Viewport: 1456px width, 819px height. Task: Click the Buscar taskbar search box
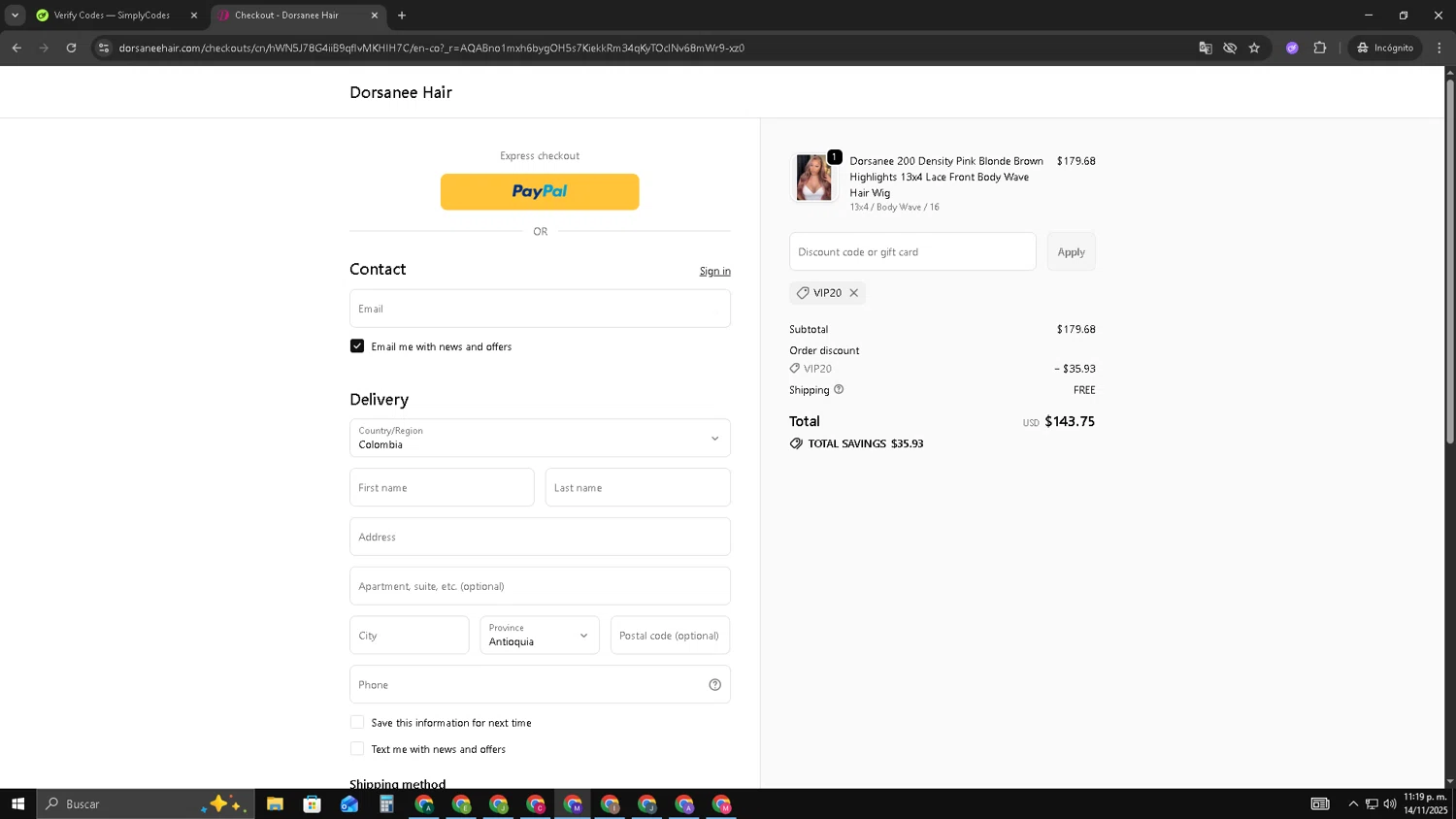pos(146,803)
